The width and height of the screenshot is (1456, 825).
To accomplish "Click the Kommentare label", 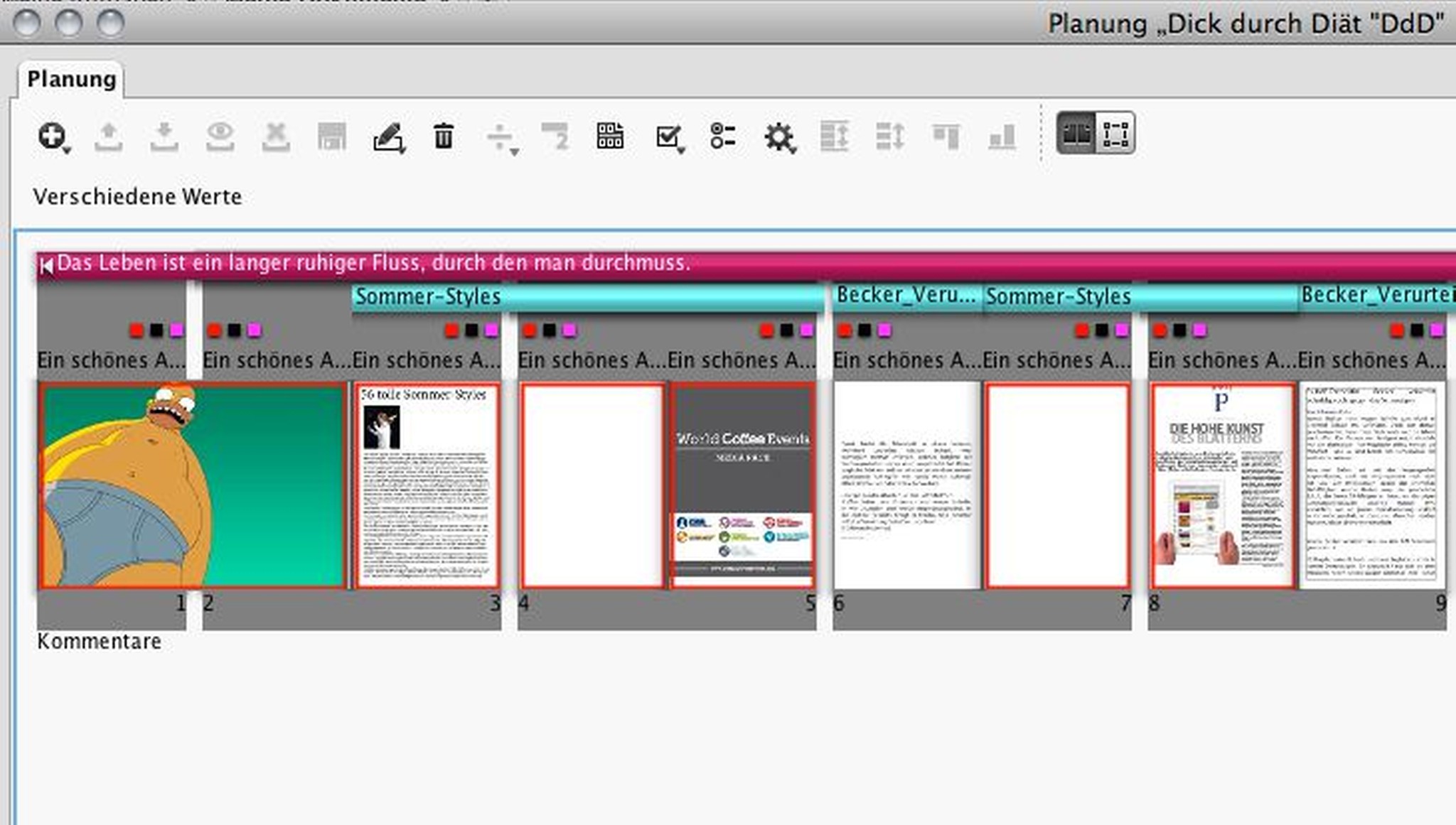I will (x=100, y=641).
